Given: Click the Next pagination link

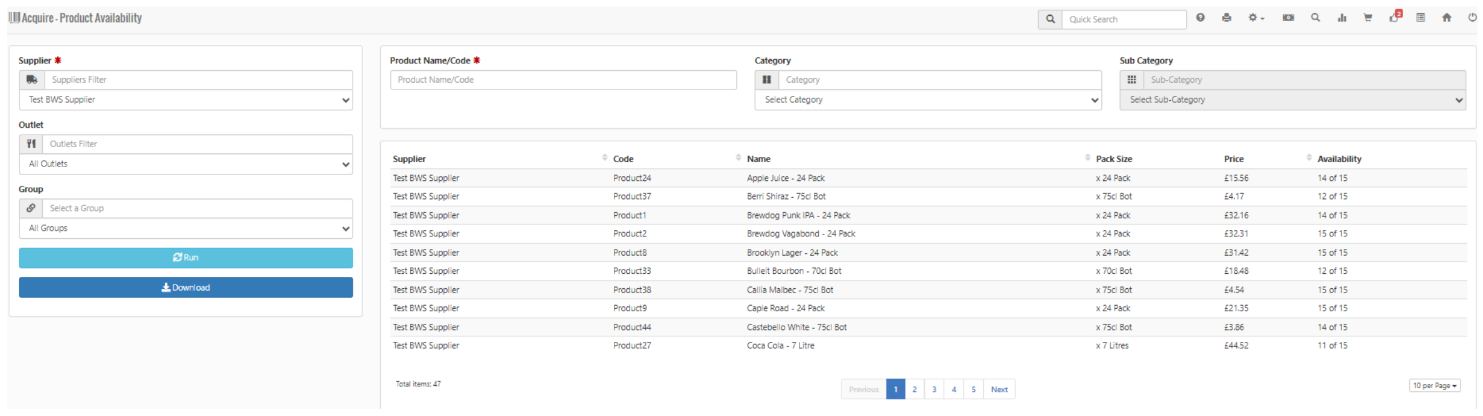Looking at the screenshot, I should [x=998, y=389].
